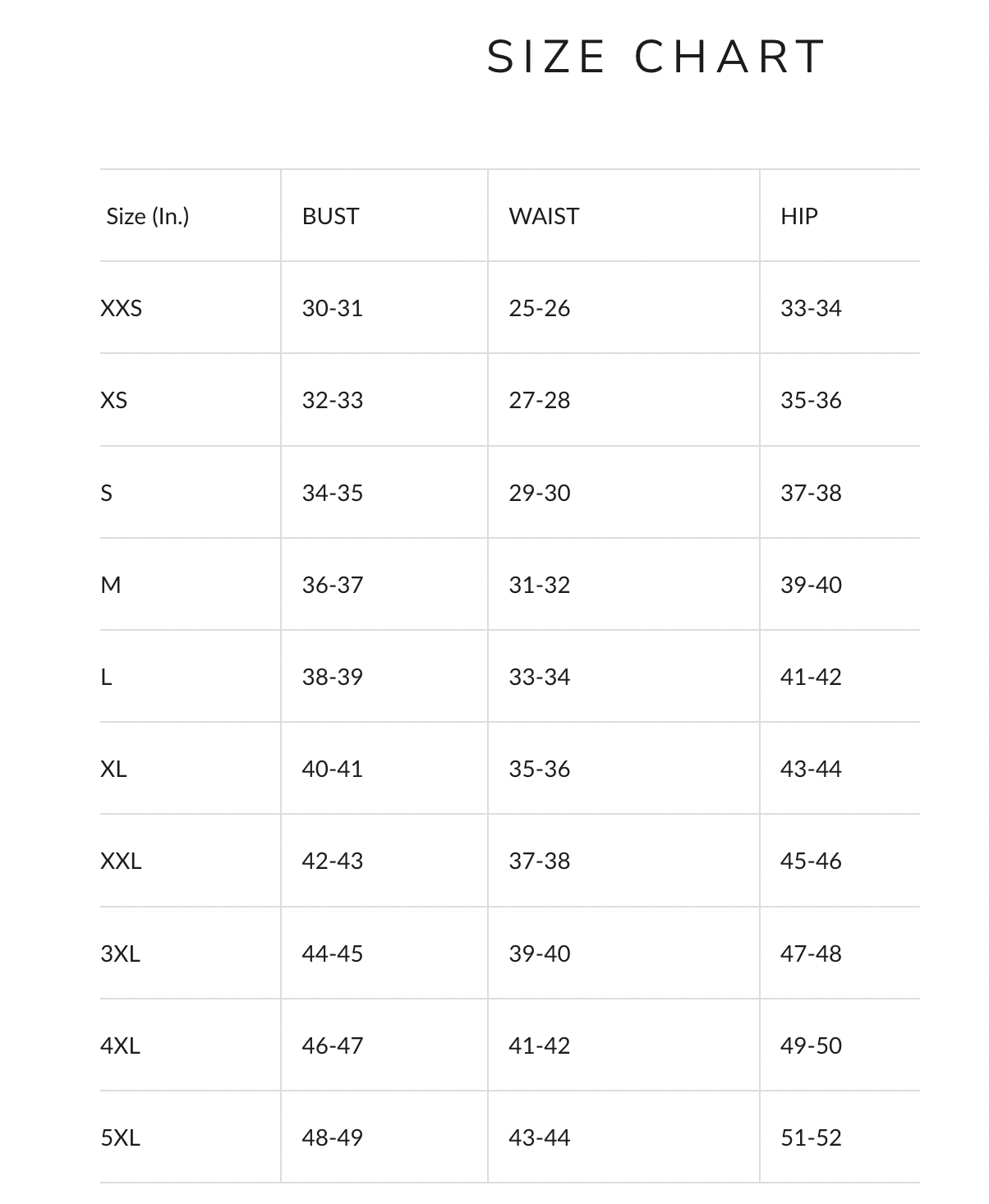This screenshot has width=989, height=1204.
Task: Click the 49-50 hip value for 4XL
Action: coord(812,1045)
